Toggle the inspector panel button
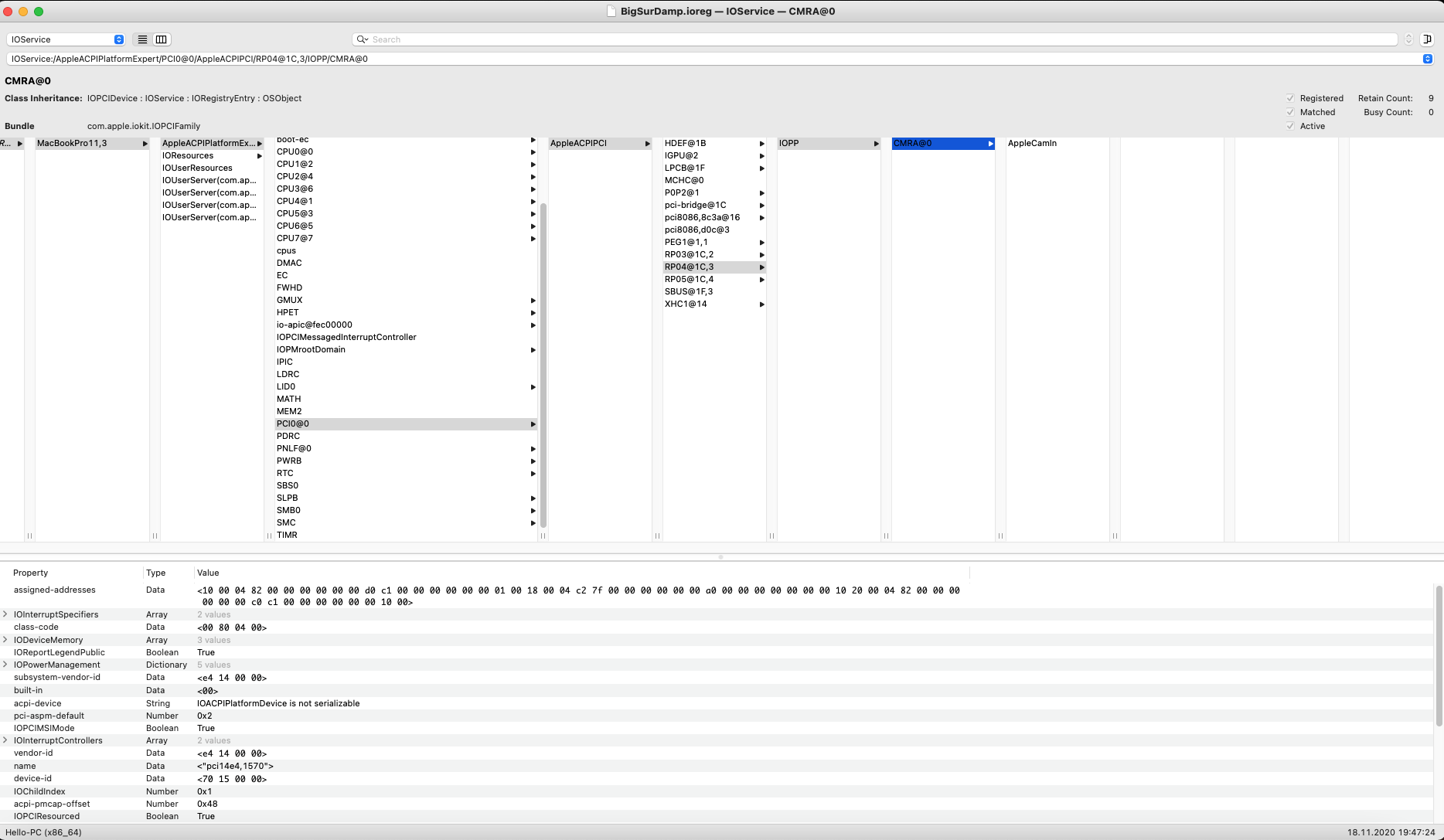 coord(1427,39)
